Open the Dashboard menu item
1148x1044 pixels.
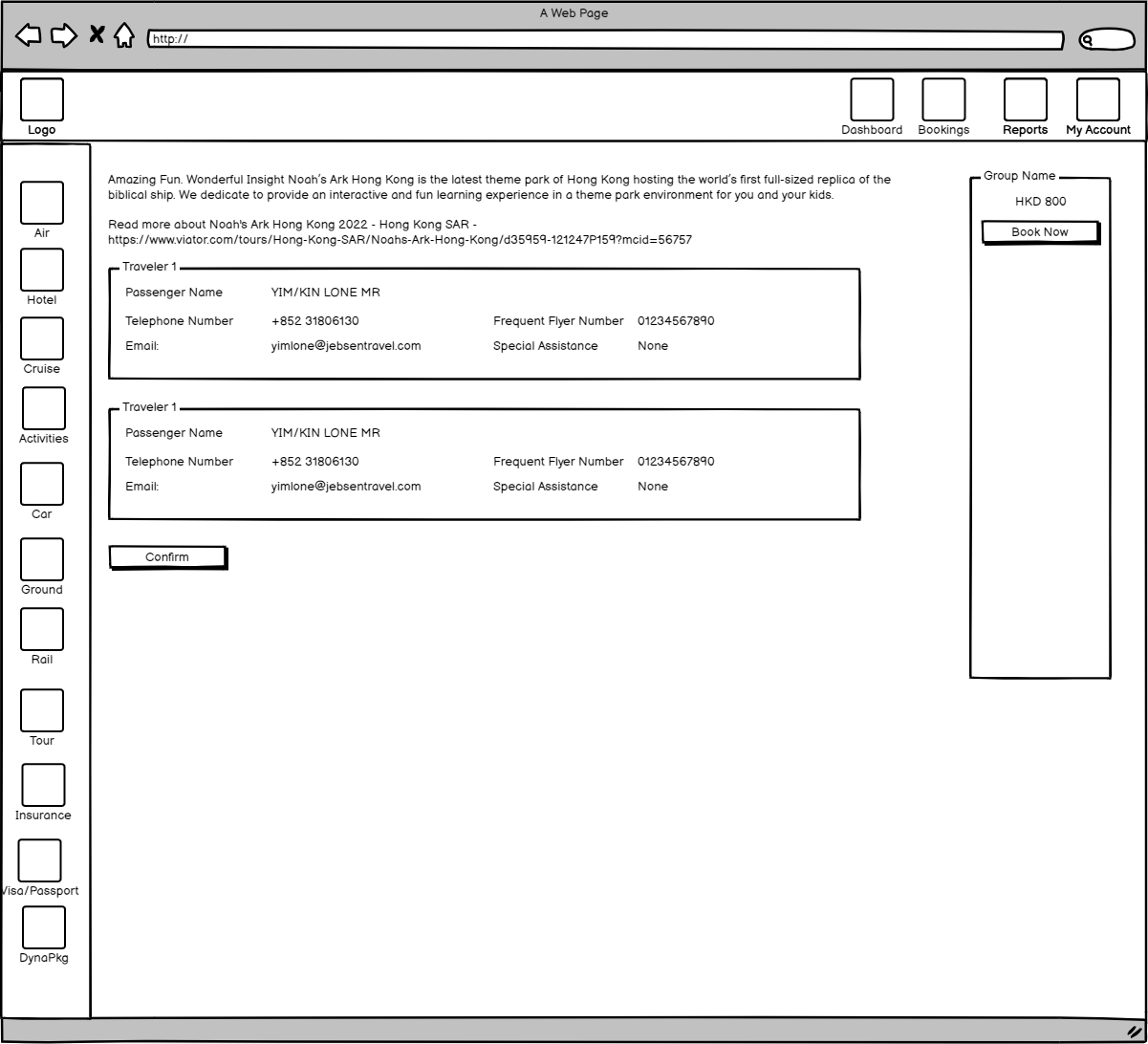872,100
